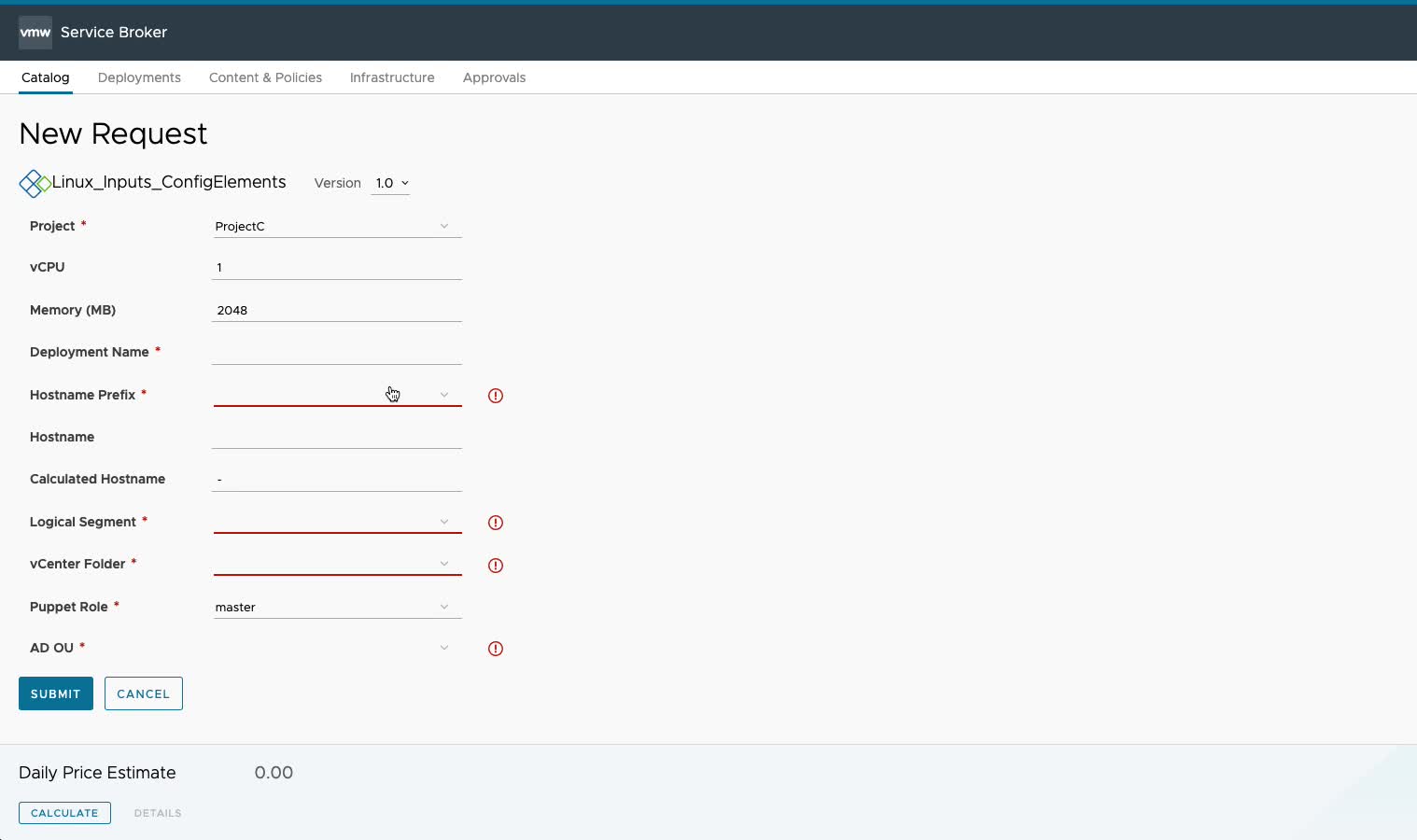Expand the AD OU dropdown

(x=337, y=648)
